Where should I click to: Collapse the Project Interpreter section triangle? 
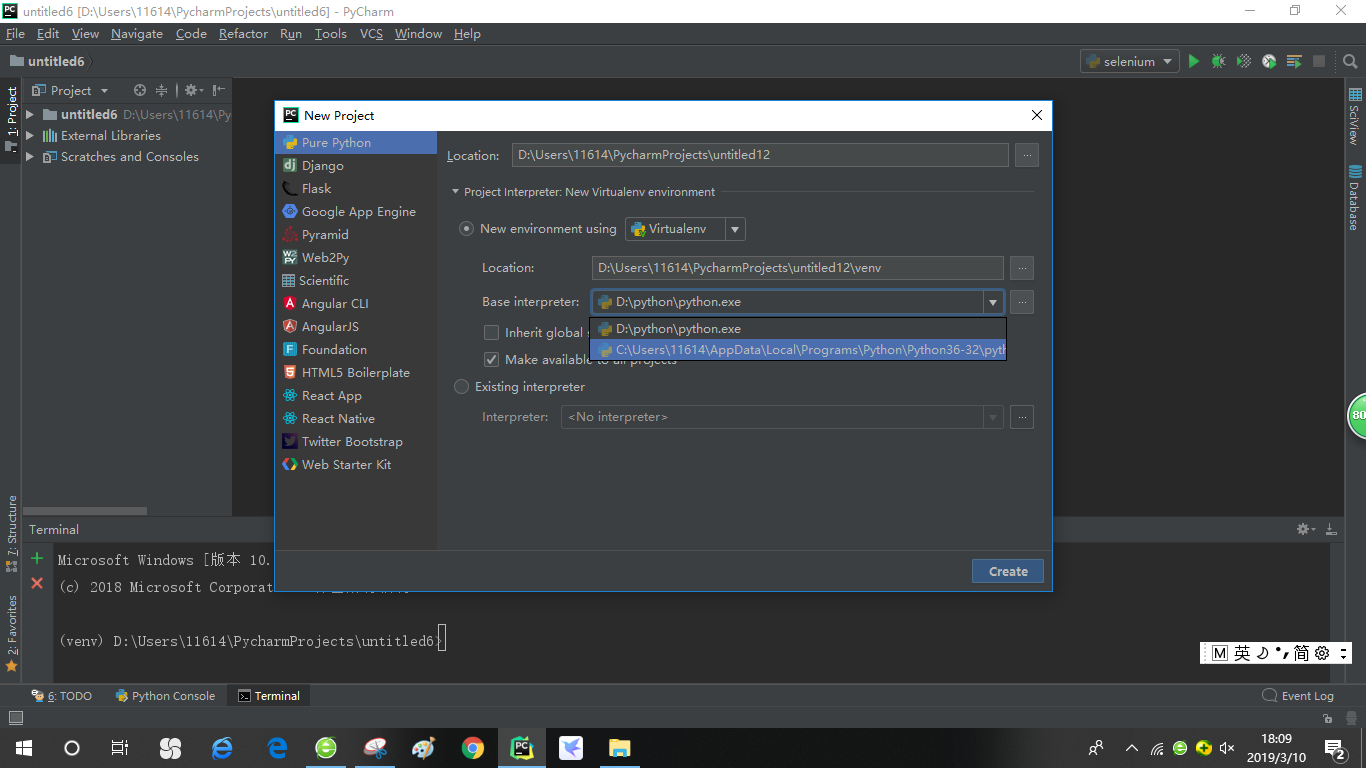[x=455, y=192]
